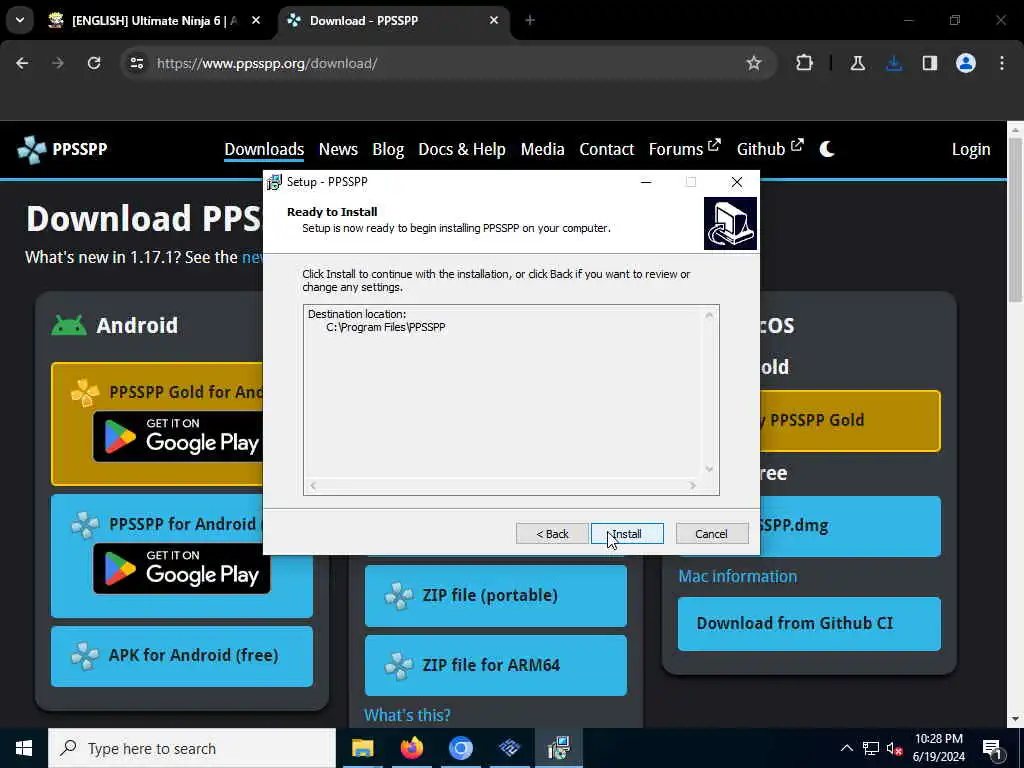The width and height of the screenshot is (1024, 768).
Task: Click the Back button in Setup dialog
Action: [x=552, y=534]
